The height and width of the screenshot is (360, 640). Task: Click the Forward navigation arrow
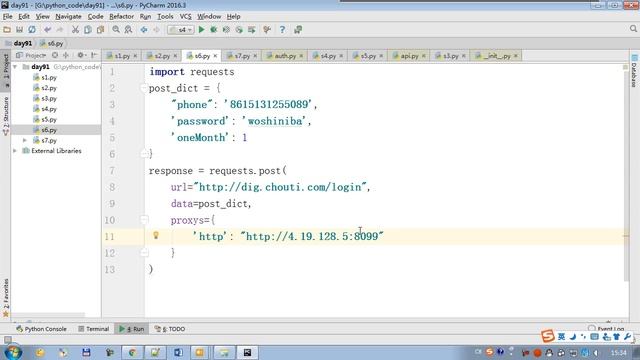156,29
